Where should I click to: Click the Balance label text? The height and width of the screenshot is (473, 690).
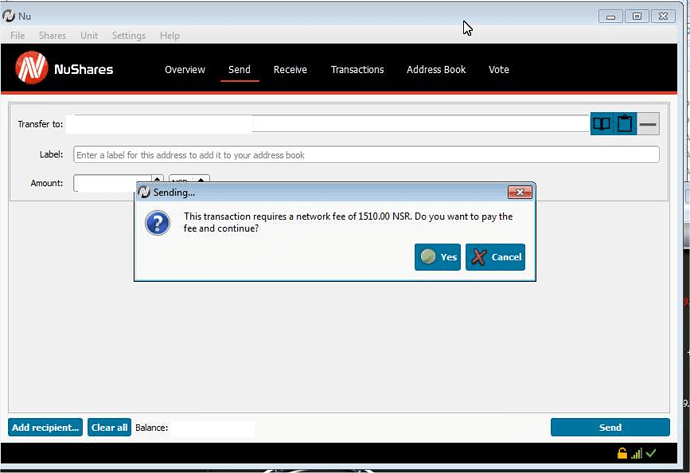[x=151, y=428]
